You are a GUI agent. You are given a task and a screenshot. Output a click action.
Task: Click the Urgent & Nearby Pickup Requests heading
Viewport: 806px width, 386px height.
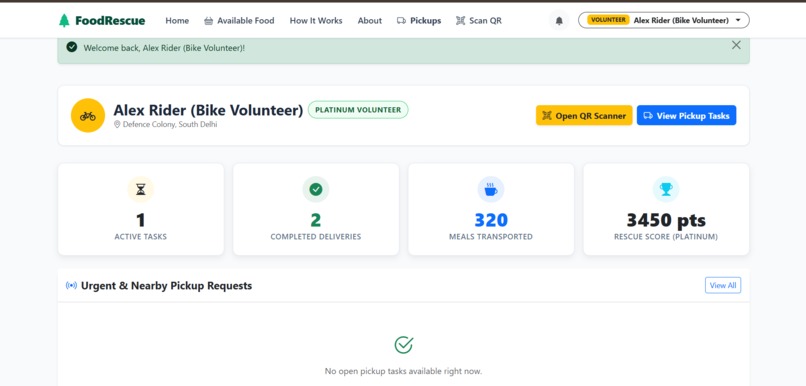(x=167, y=286)
